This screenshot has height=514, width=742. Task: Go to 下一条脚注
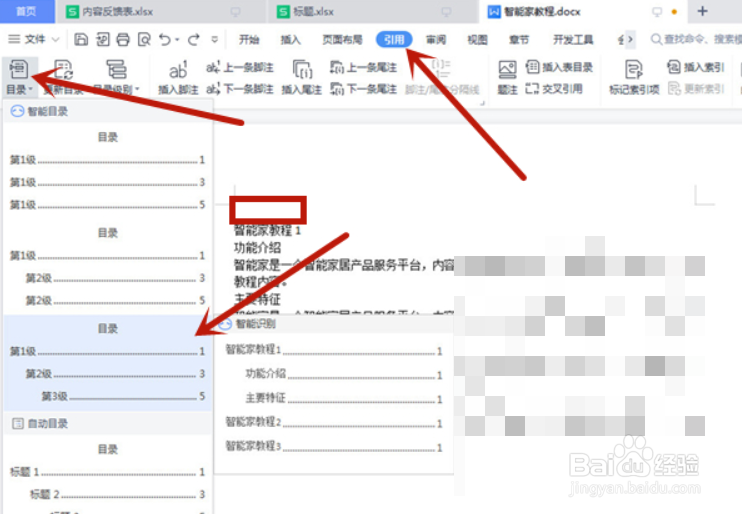tap(240, 89)
